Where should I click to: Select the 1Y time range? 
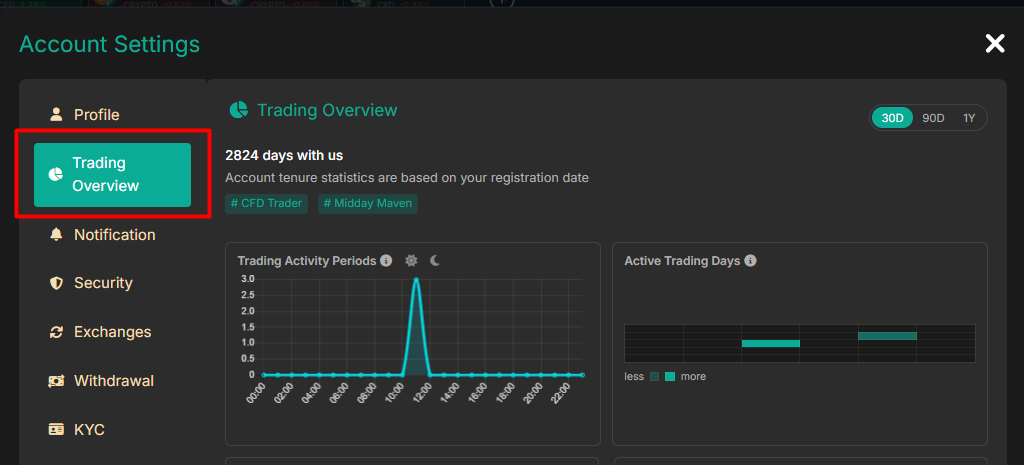click(x=969, y=118)
